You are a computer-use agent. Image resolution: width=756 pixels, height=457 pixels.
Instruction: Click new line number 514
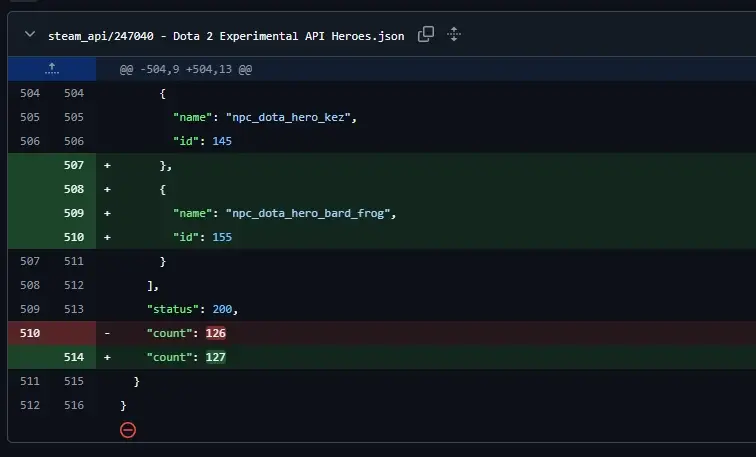(74, 357)
